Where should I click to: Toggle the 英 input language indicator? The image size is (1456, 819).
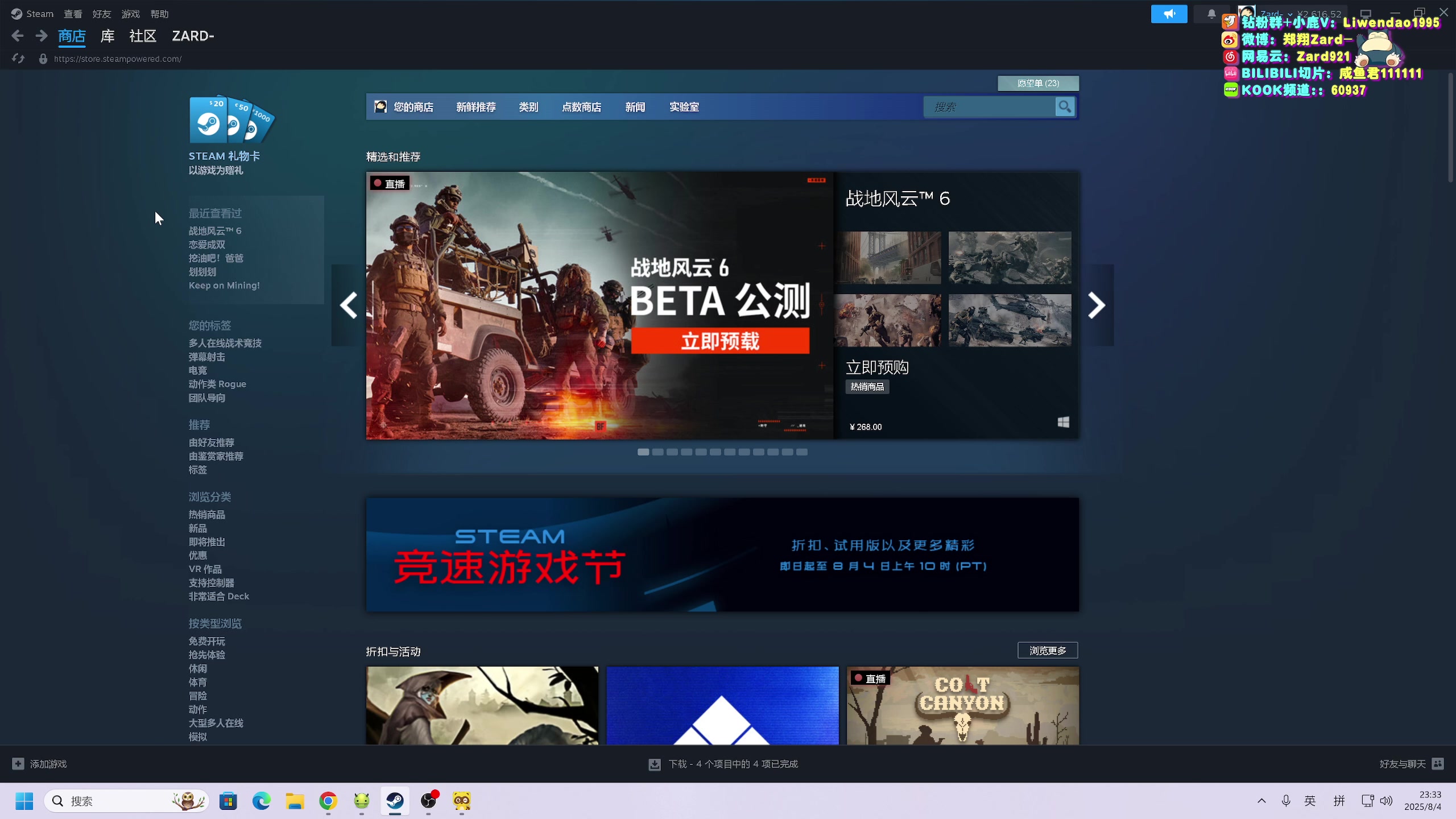pos(1310,801)
